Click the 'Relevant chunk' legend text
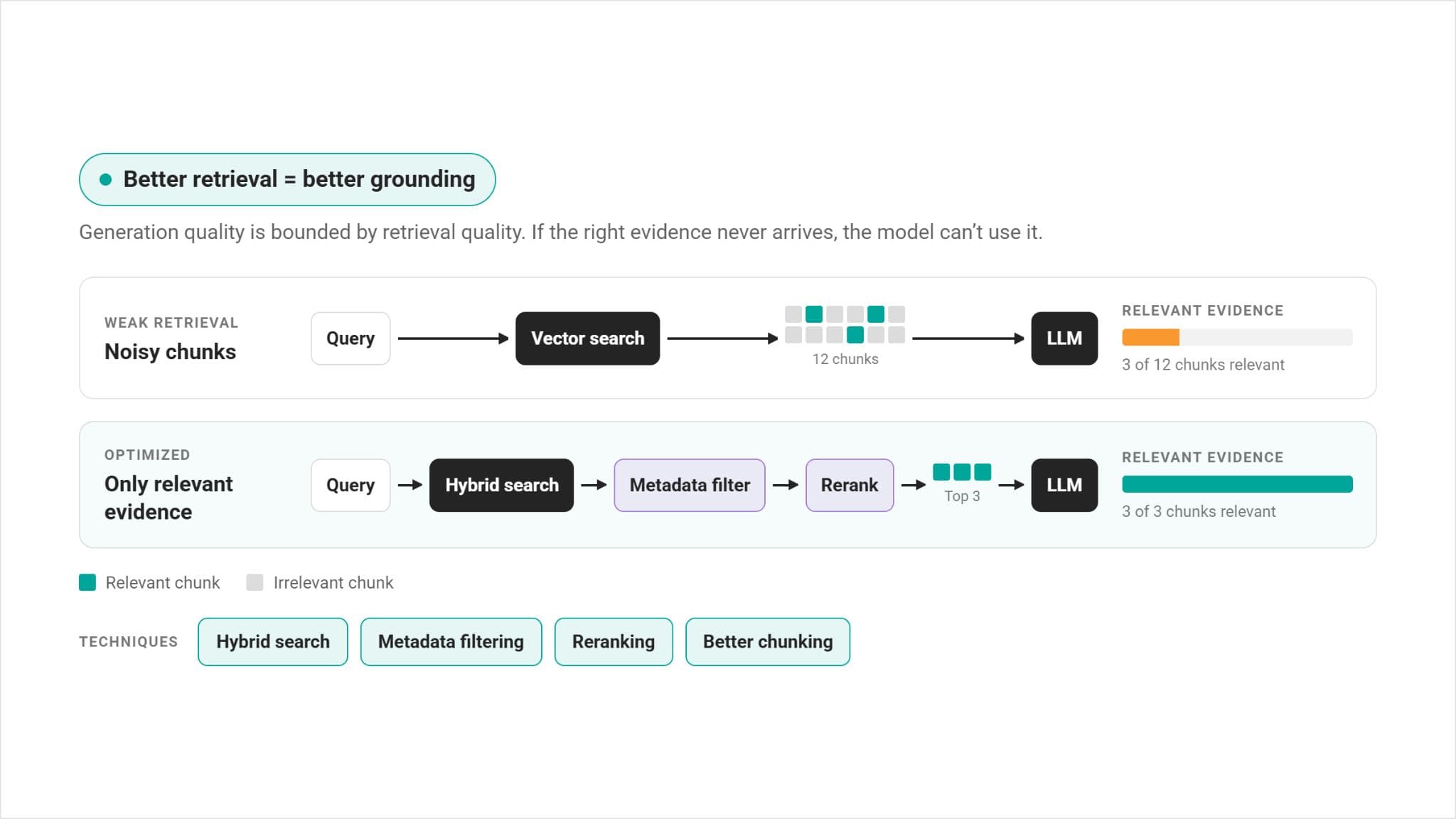The height and width of the screenshot is (819, 1456). (163, 583)
